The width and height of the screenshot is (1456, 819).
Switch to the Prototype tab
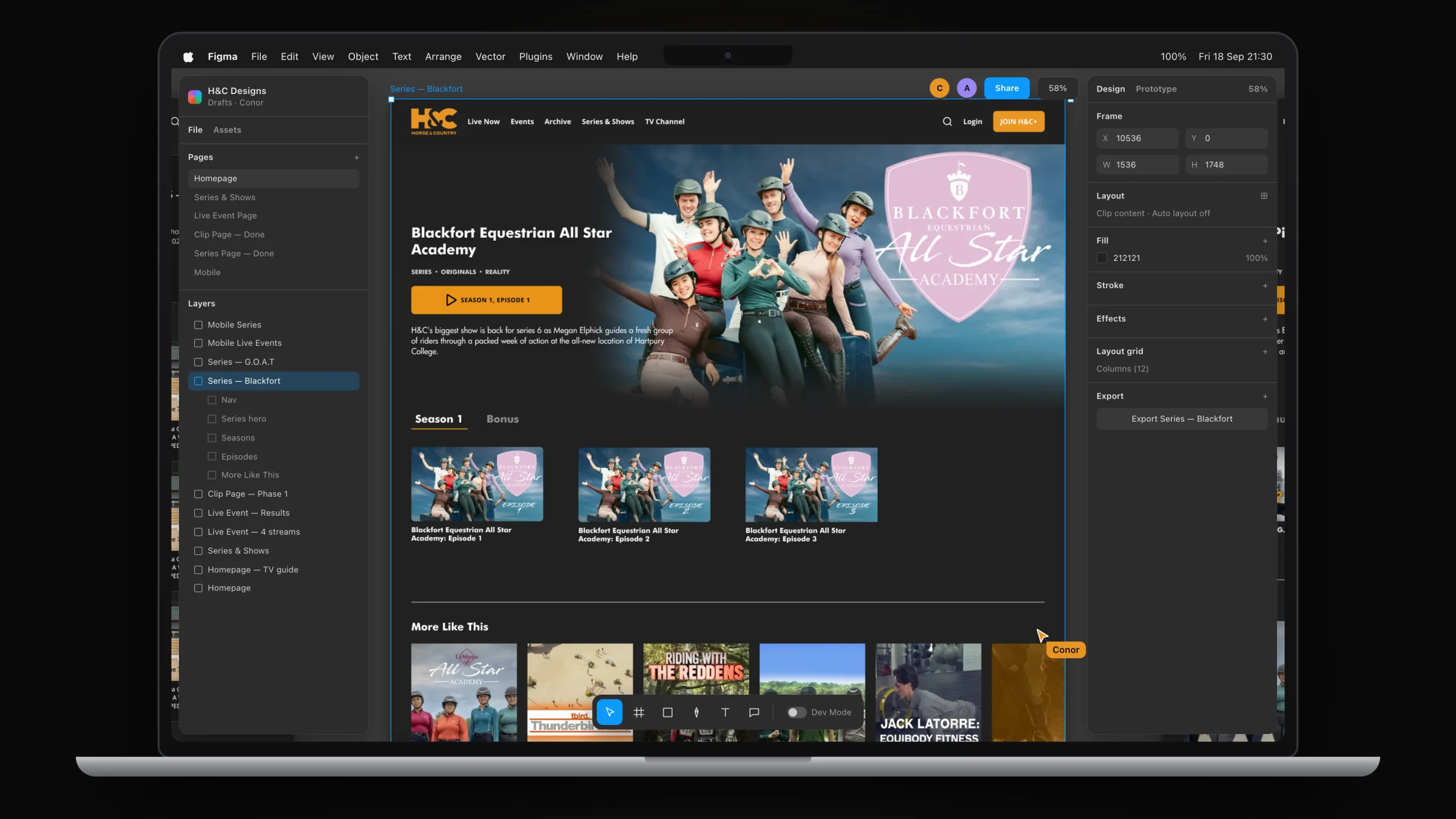tap(1156, 89)
